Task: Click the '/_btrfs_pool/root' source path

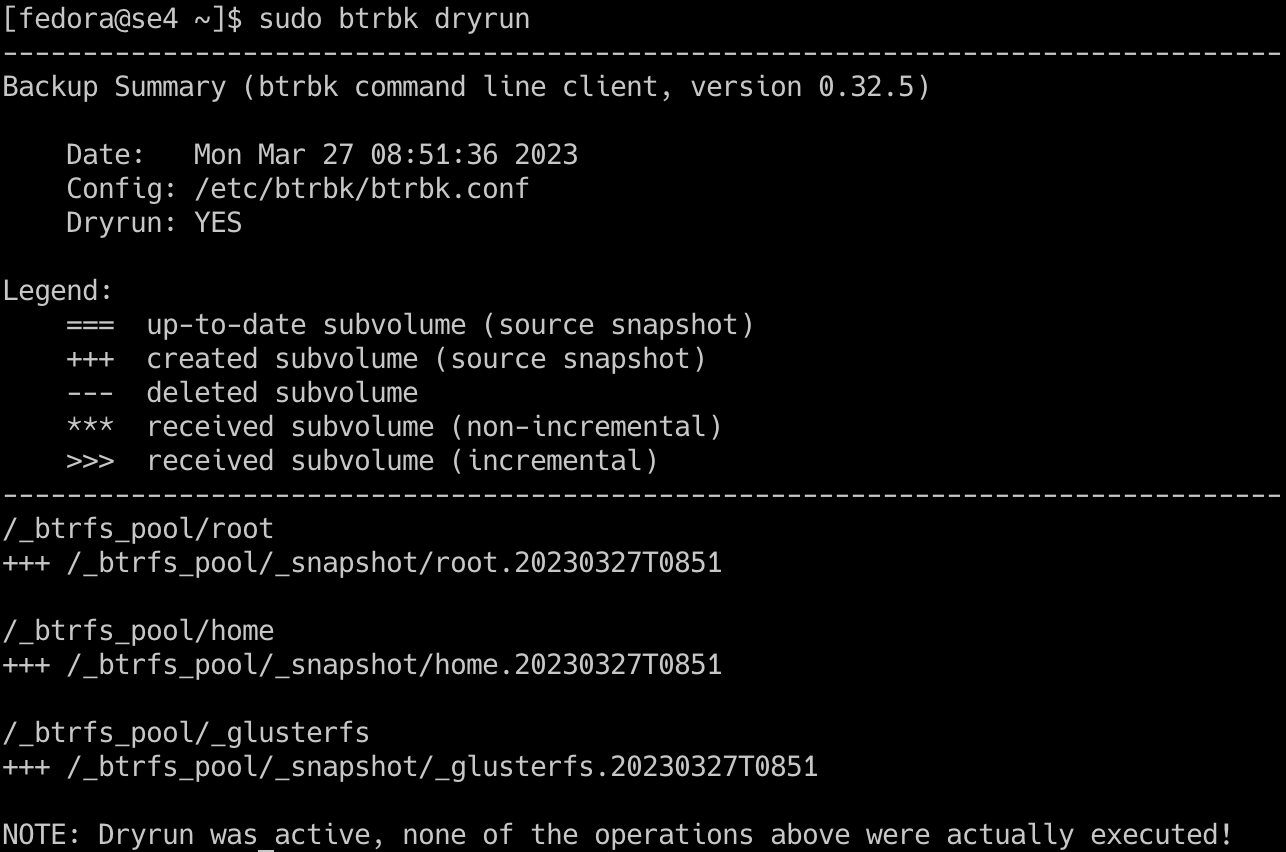Action: 138,529
